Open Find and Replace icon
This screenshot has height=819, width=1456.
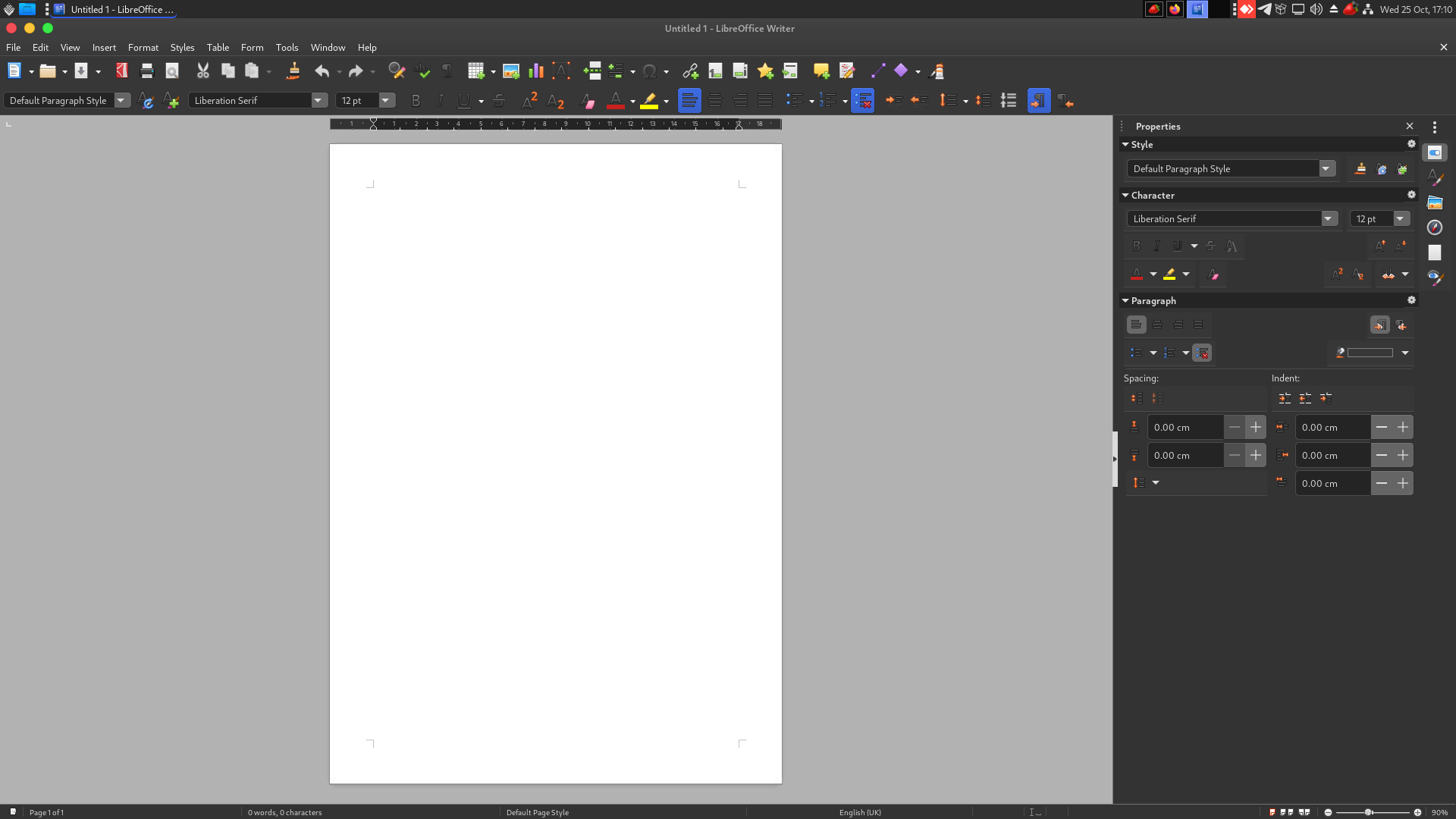(396, 71)
